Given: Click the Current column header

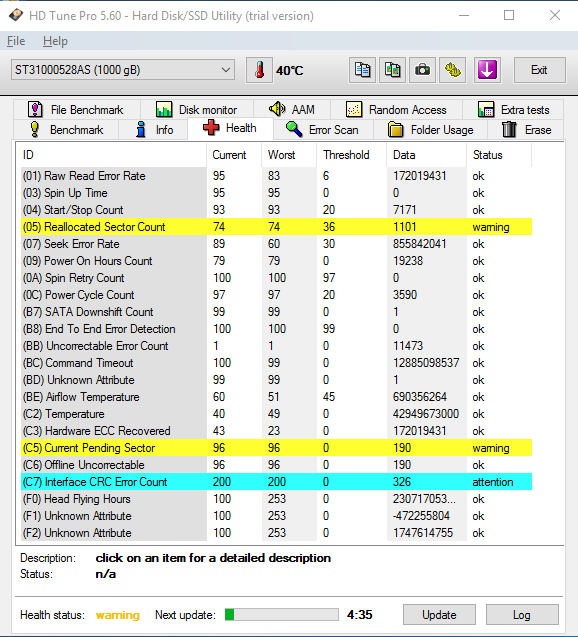Looking at the screenshot, I should click(234, 155).
